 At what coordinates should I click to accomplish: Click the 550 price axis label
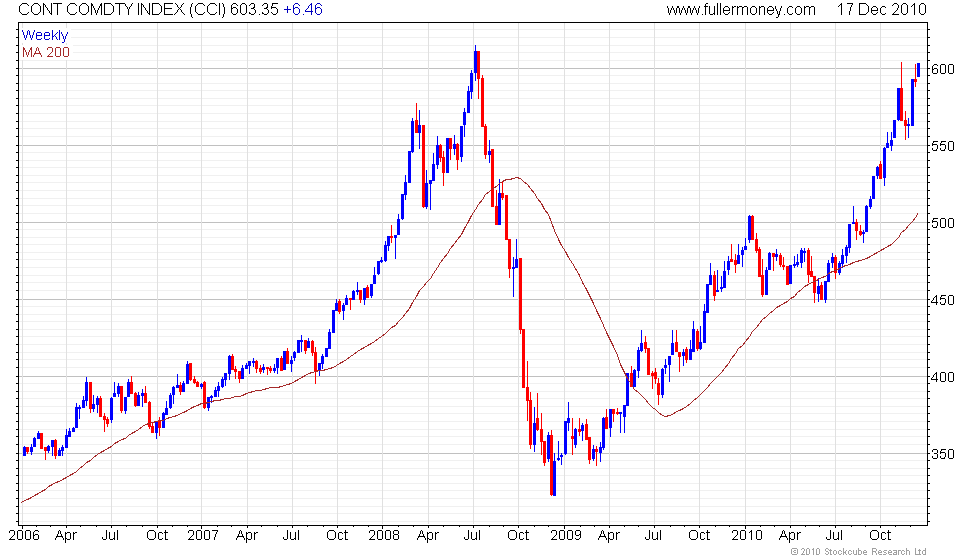(943, 146)
